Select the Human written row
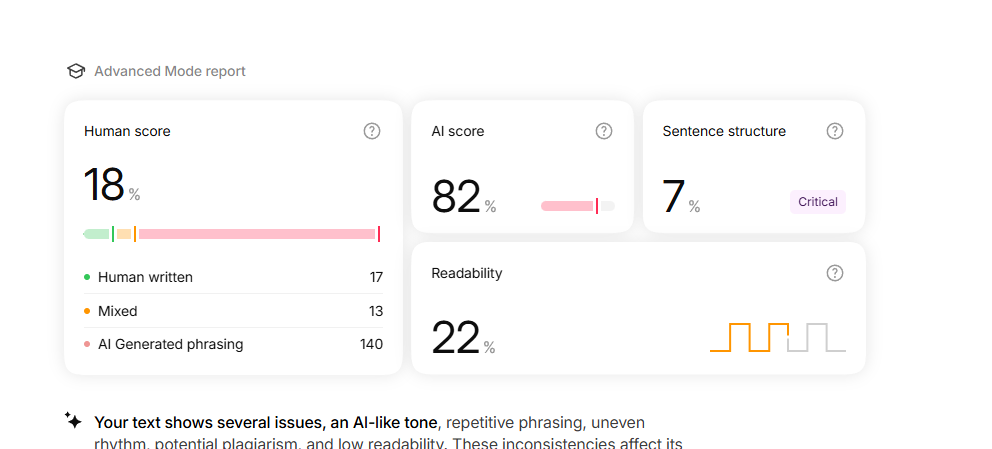This screenshot has width=992, height=449. [233, 277]
